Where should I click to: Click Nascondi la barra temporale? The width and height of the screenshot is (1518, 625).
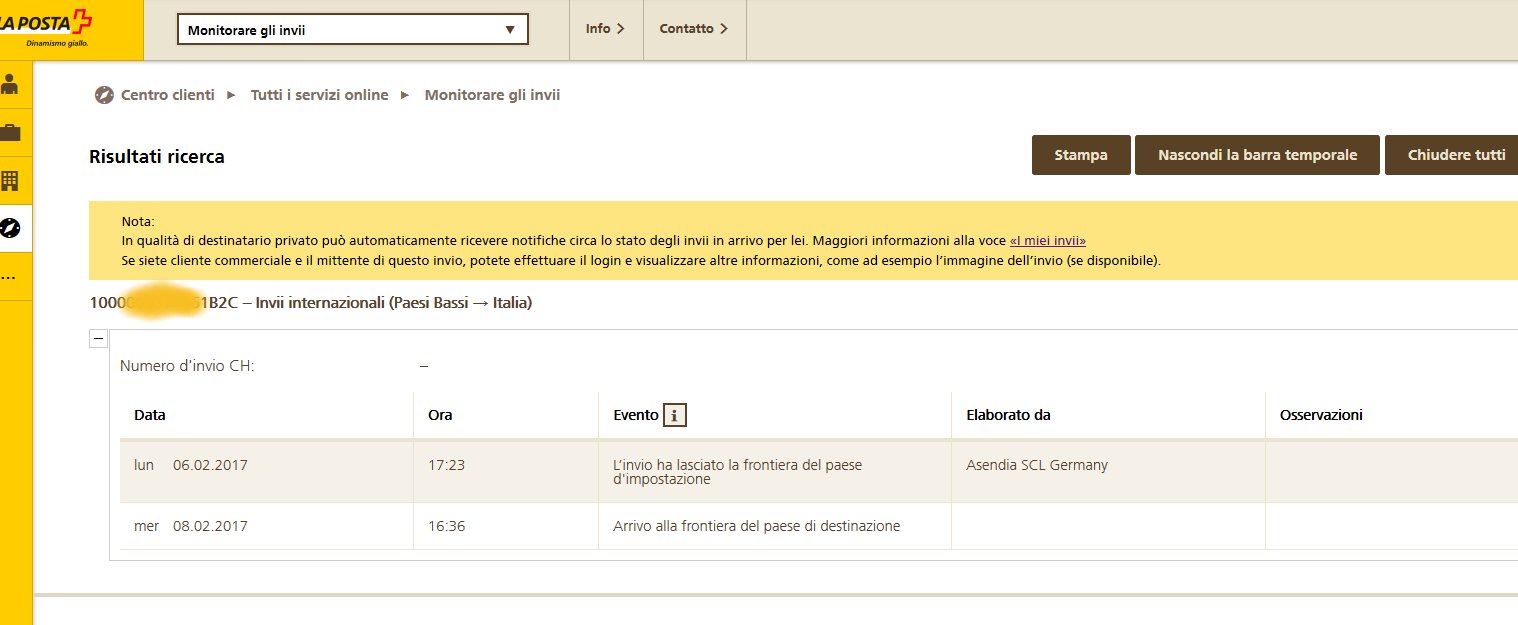point(1257,155)
